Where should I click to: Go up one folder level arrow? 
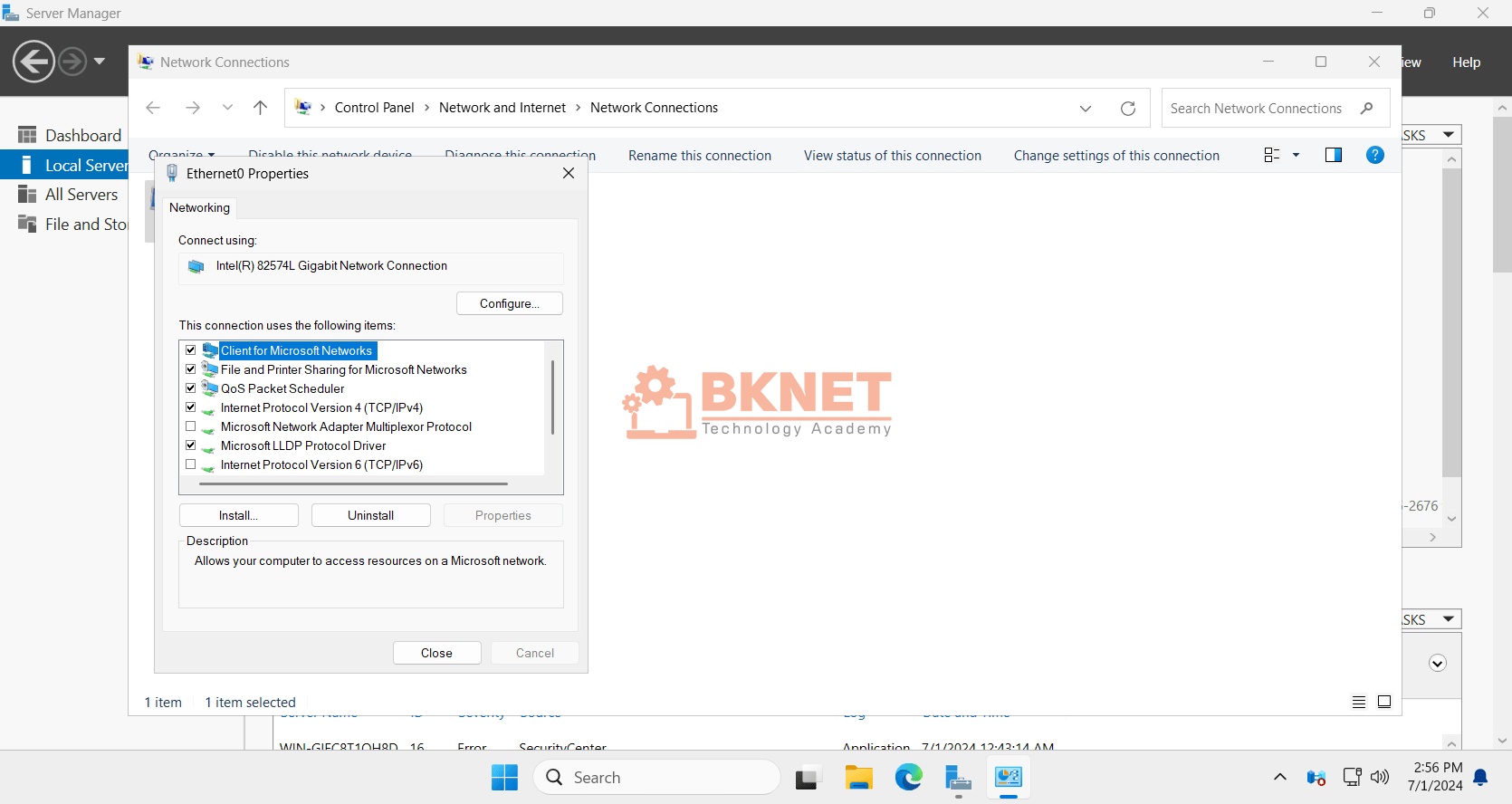(x=261, y=108)
